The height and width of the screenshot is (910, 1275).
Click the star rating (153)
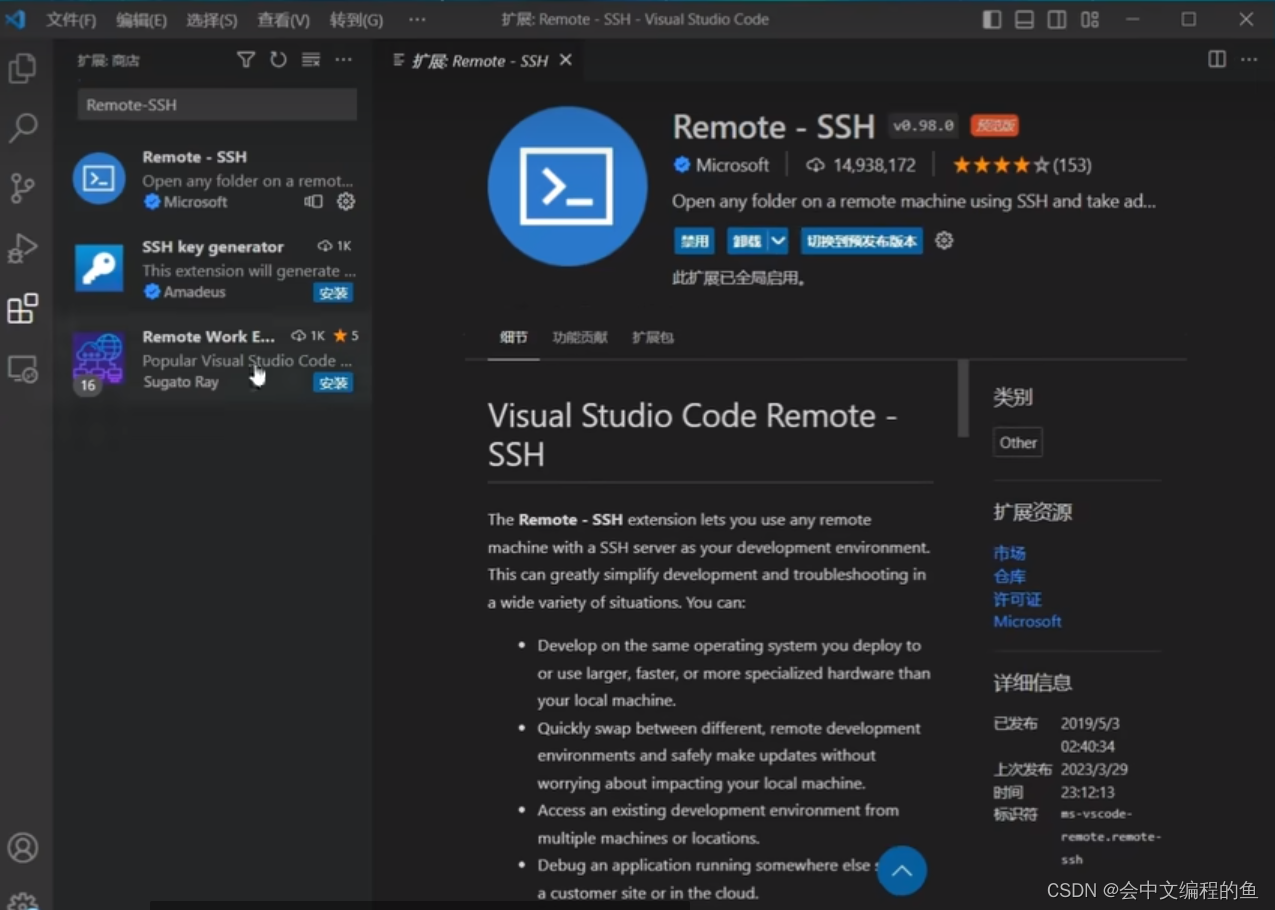(x=1021, y=165)
